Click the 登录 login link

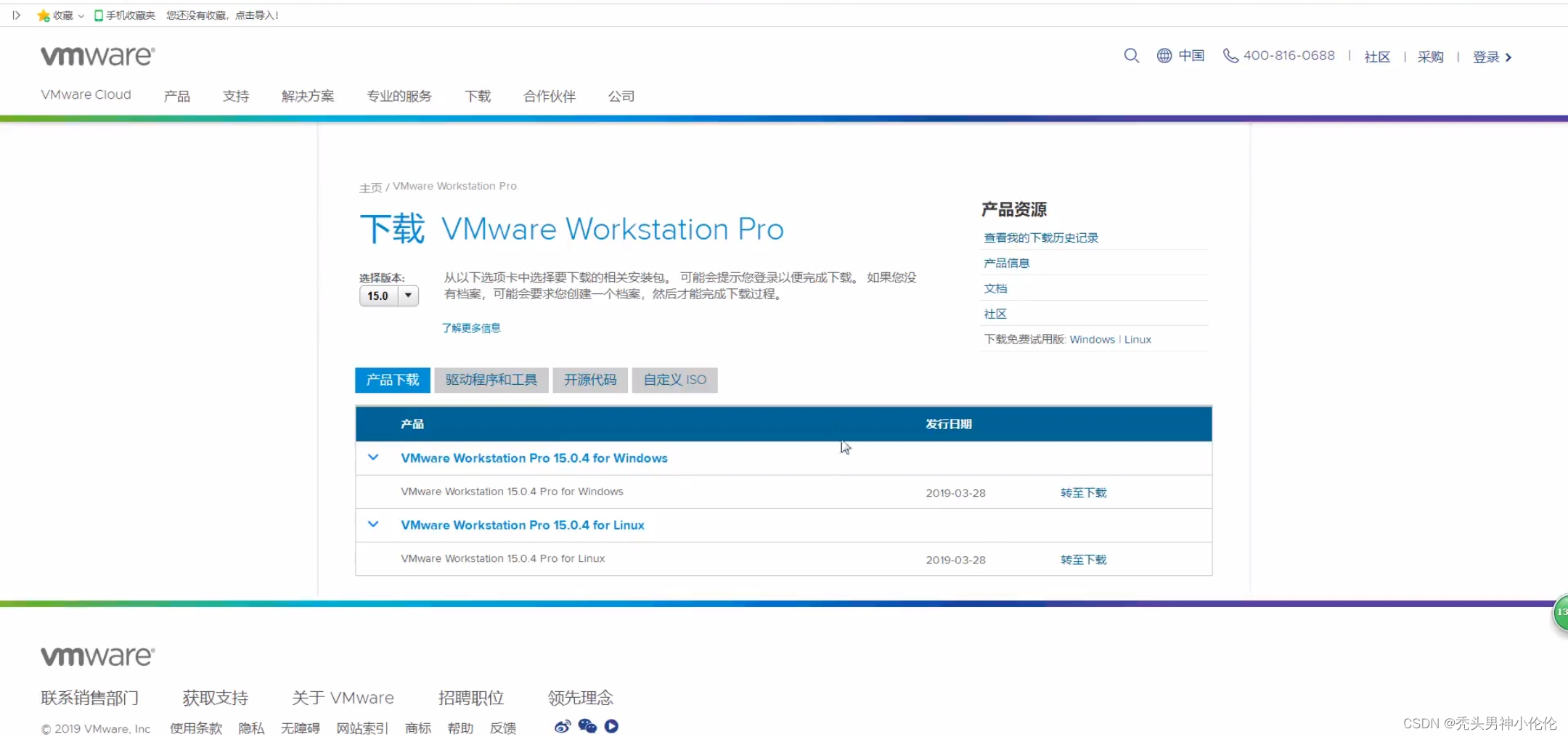(1486, 57)
